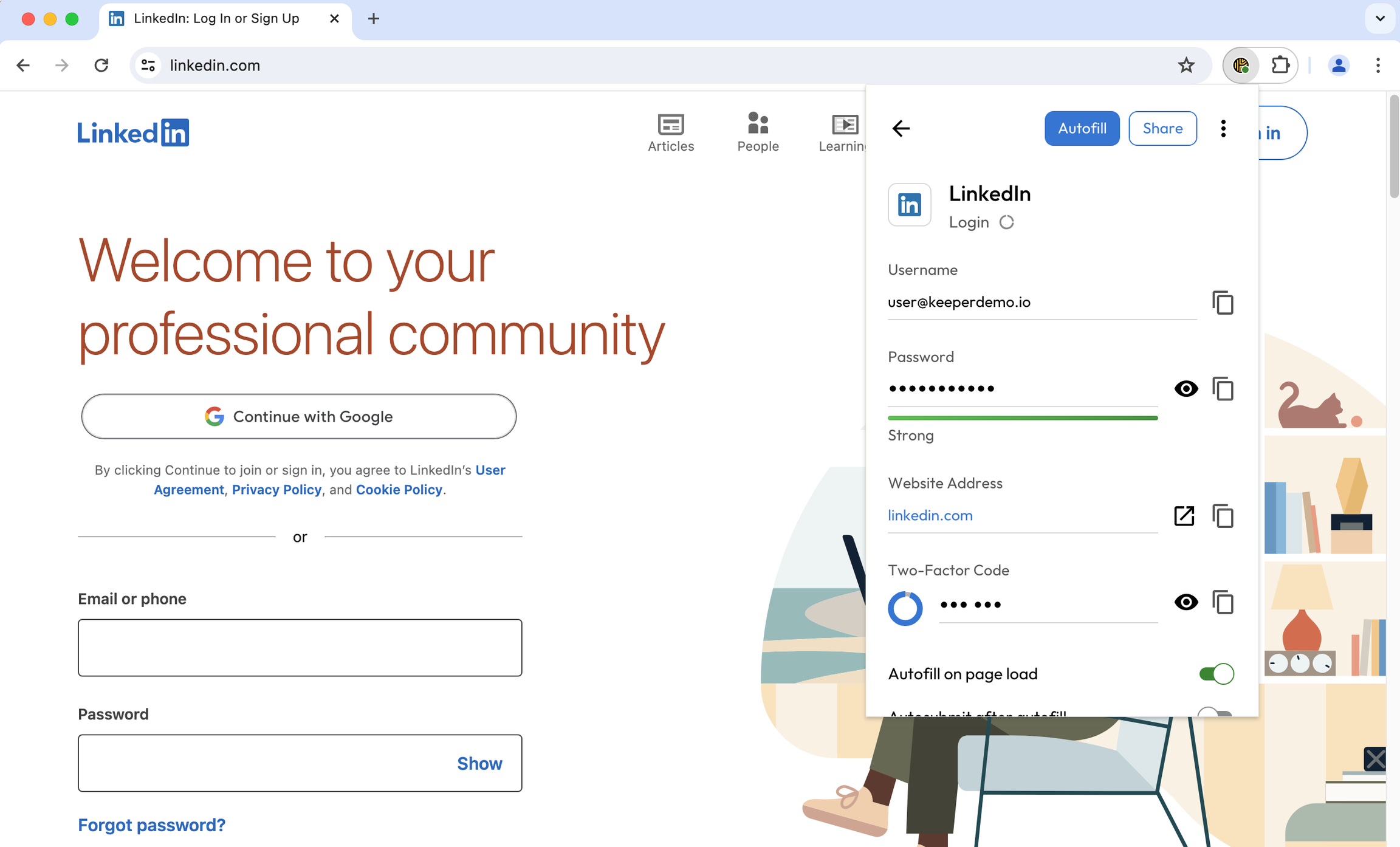Open the Articles navigation item
This screenshot has height=847, width=1400.
(671, 132)
